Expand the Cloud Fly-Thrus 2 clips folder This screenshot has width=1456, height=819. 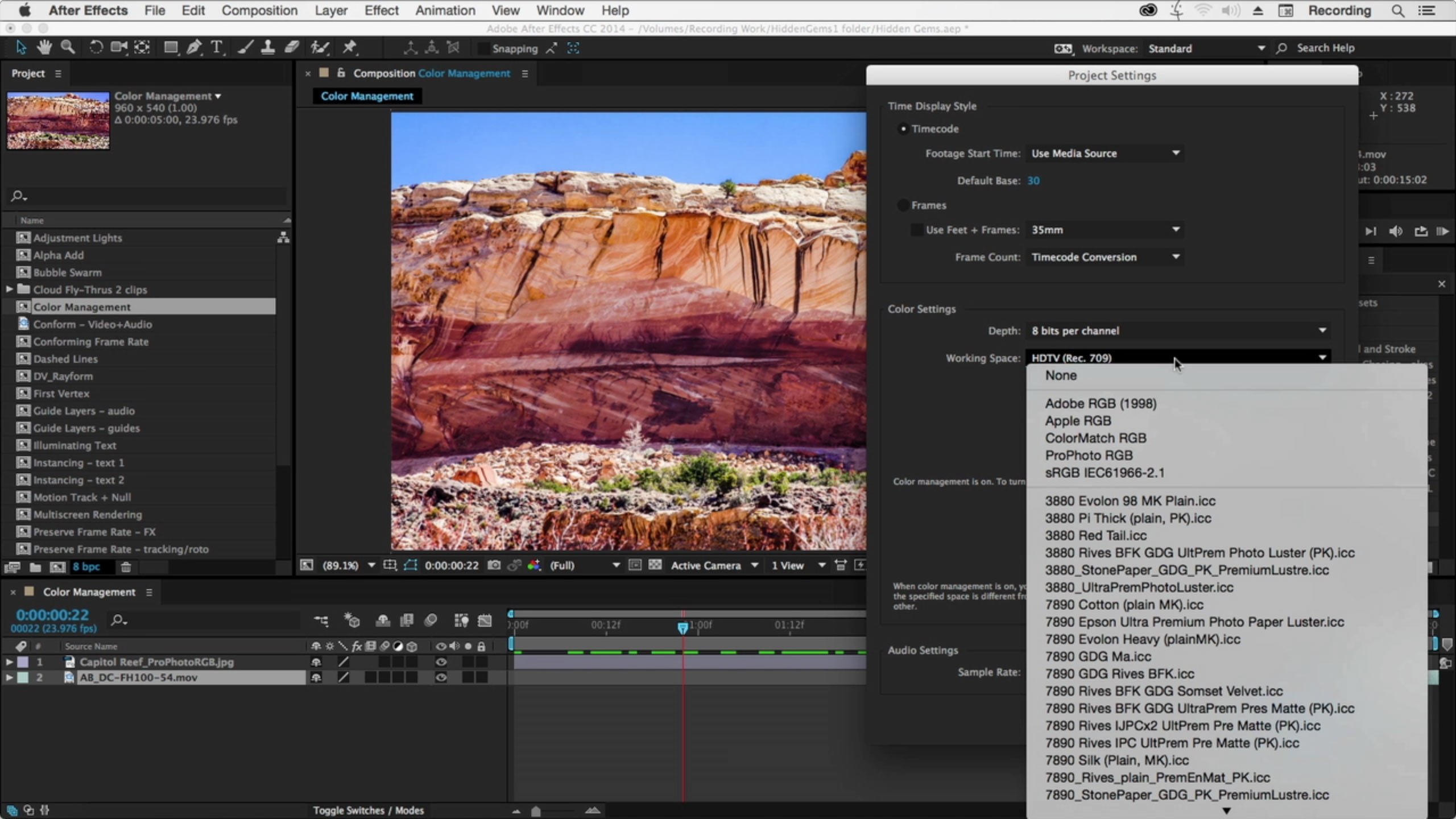(x=9, y=289)
